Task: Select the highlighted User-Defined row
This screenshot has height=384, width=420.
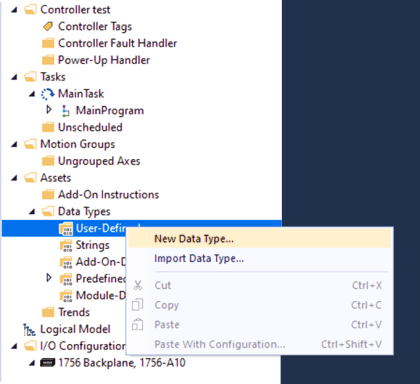Action: coord(142,228)
